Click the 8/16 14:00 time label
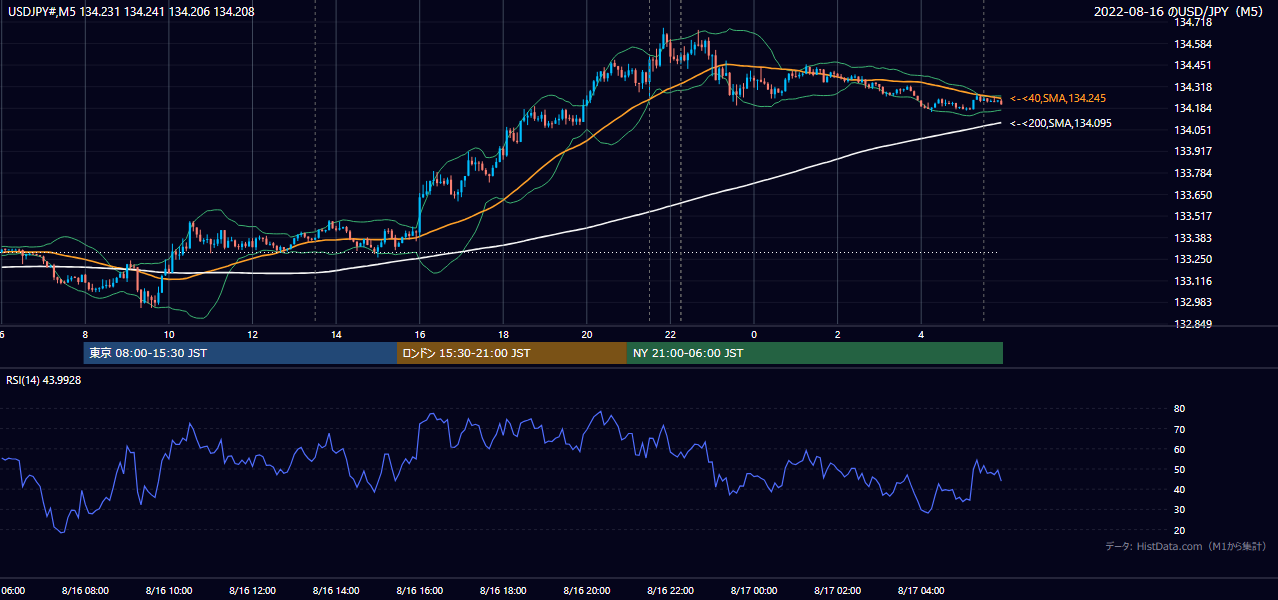 336,590
